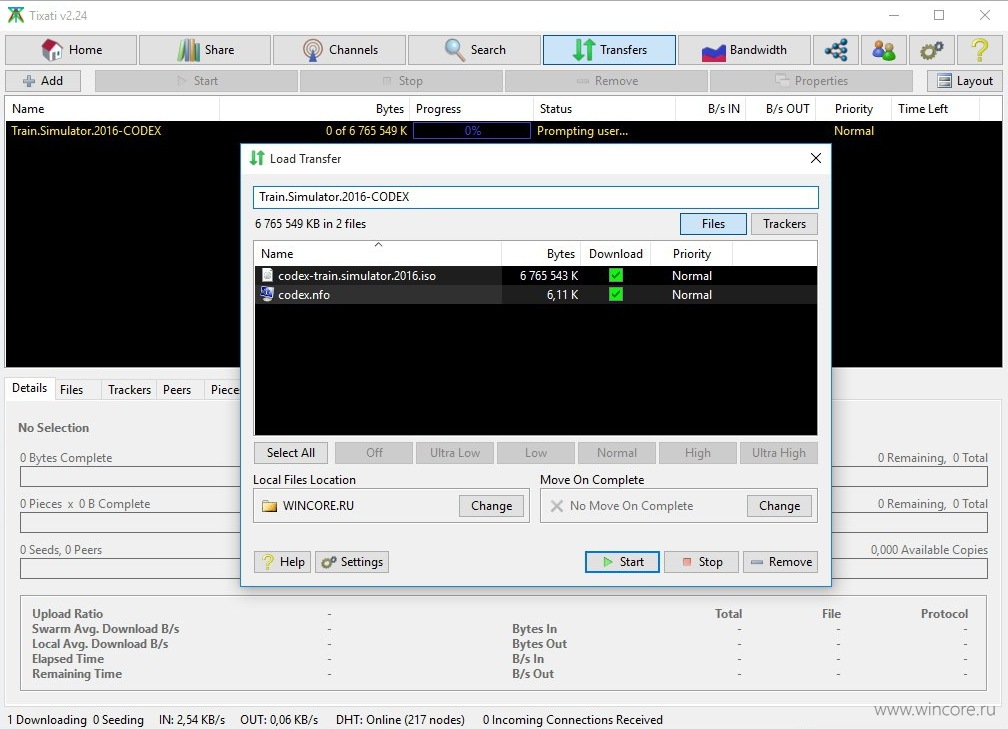Click the codex.nfo file icon
Screen dimensions: 1008x729
(267, 294)
